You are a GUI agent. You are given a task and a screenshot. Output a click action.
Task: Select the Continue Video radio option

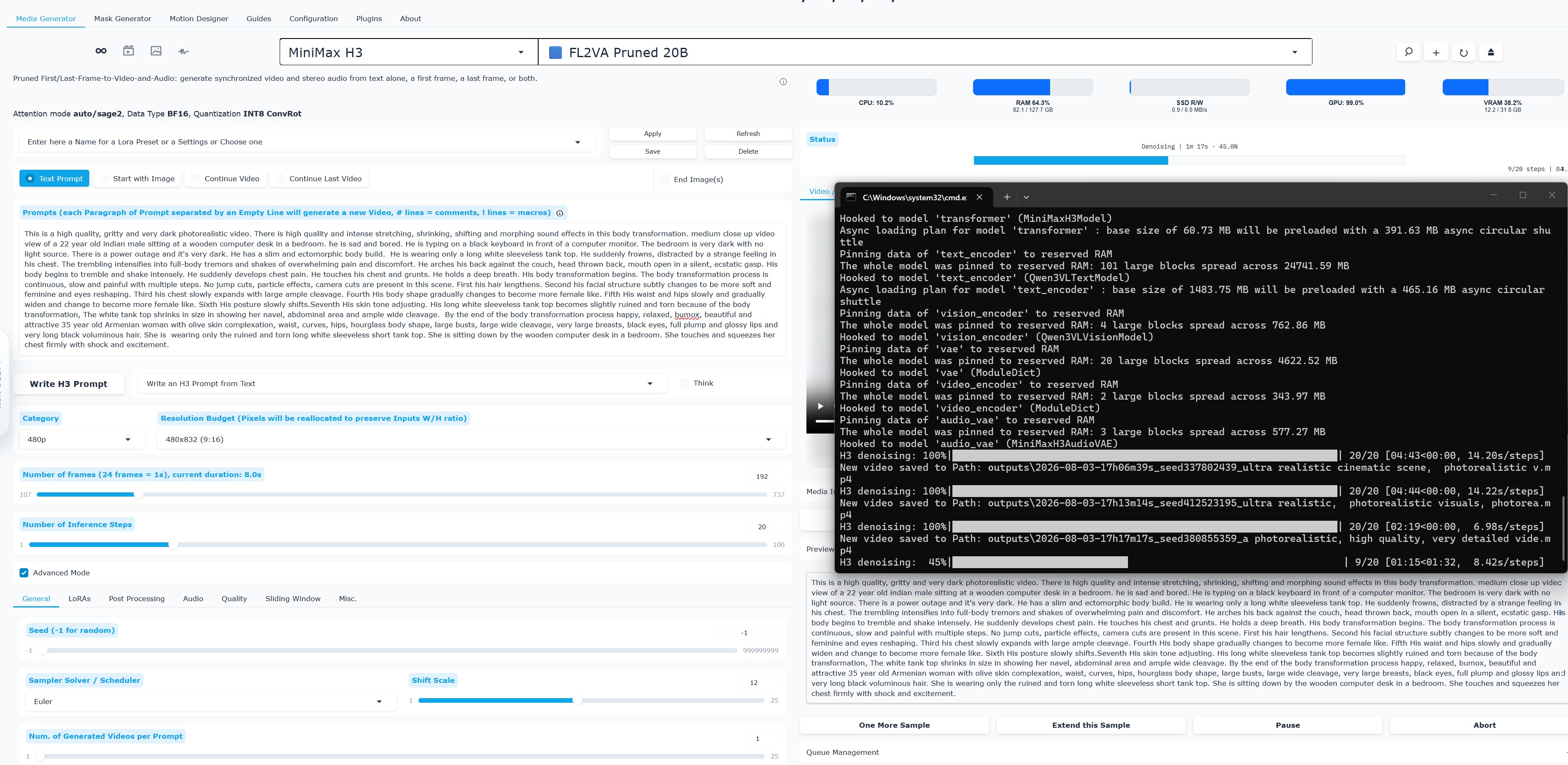click(x=225, y=179)
